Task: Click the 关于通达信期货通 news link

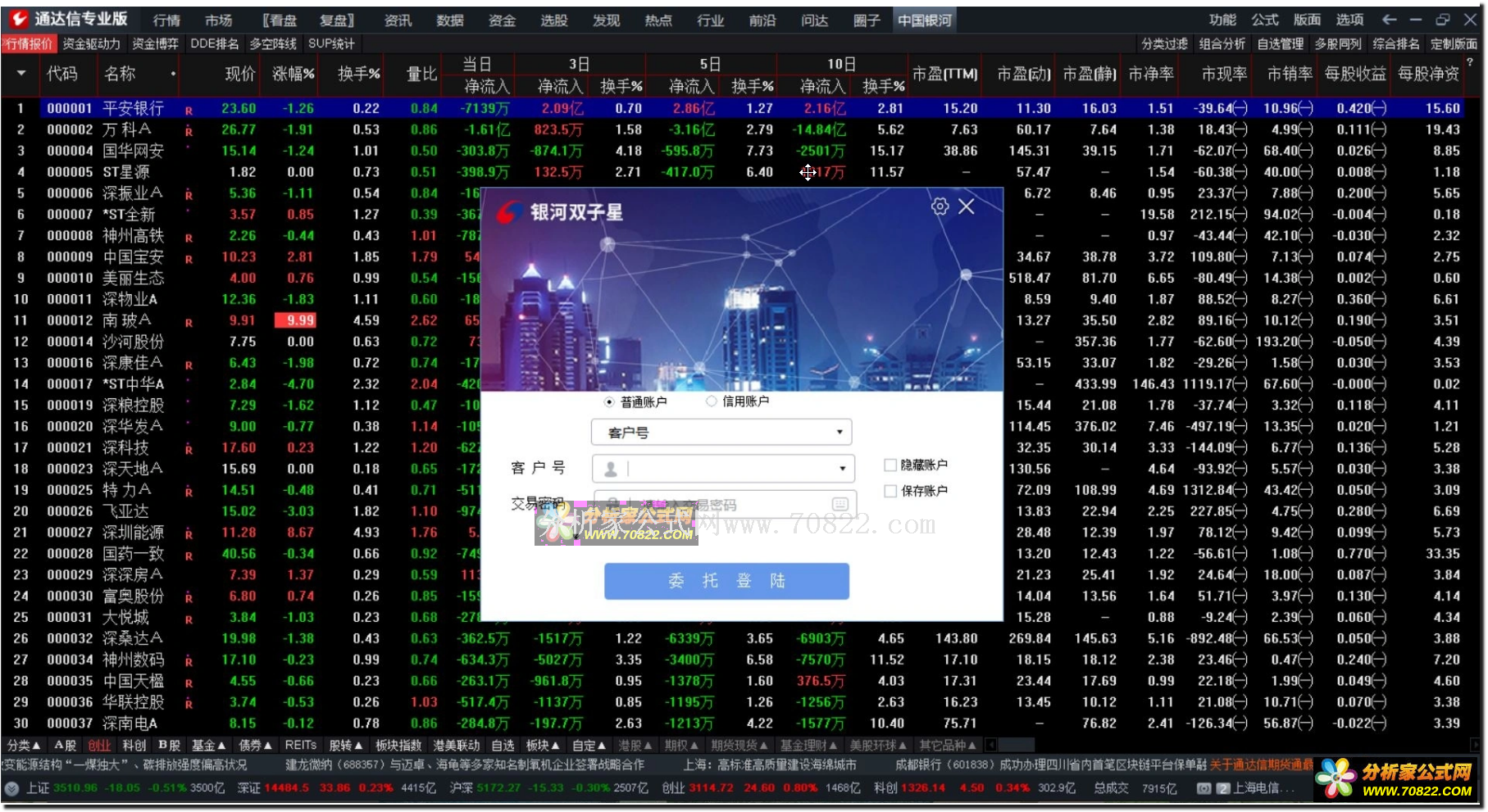Action: (1261, 764)
